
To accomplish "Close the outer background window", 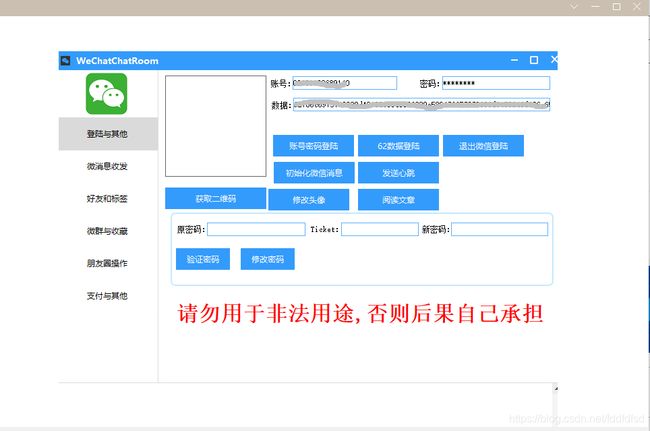I will tap(637, 7).
